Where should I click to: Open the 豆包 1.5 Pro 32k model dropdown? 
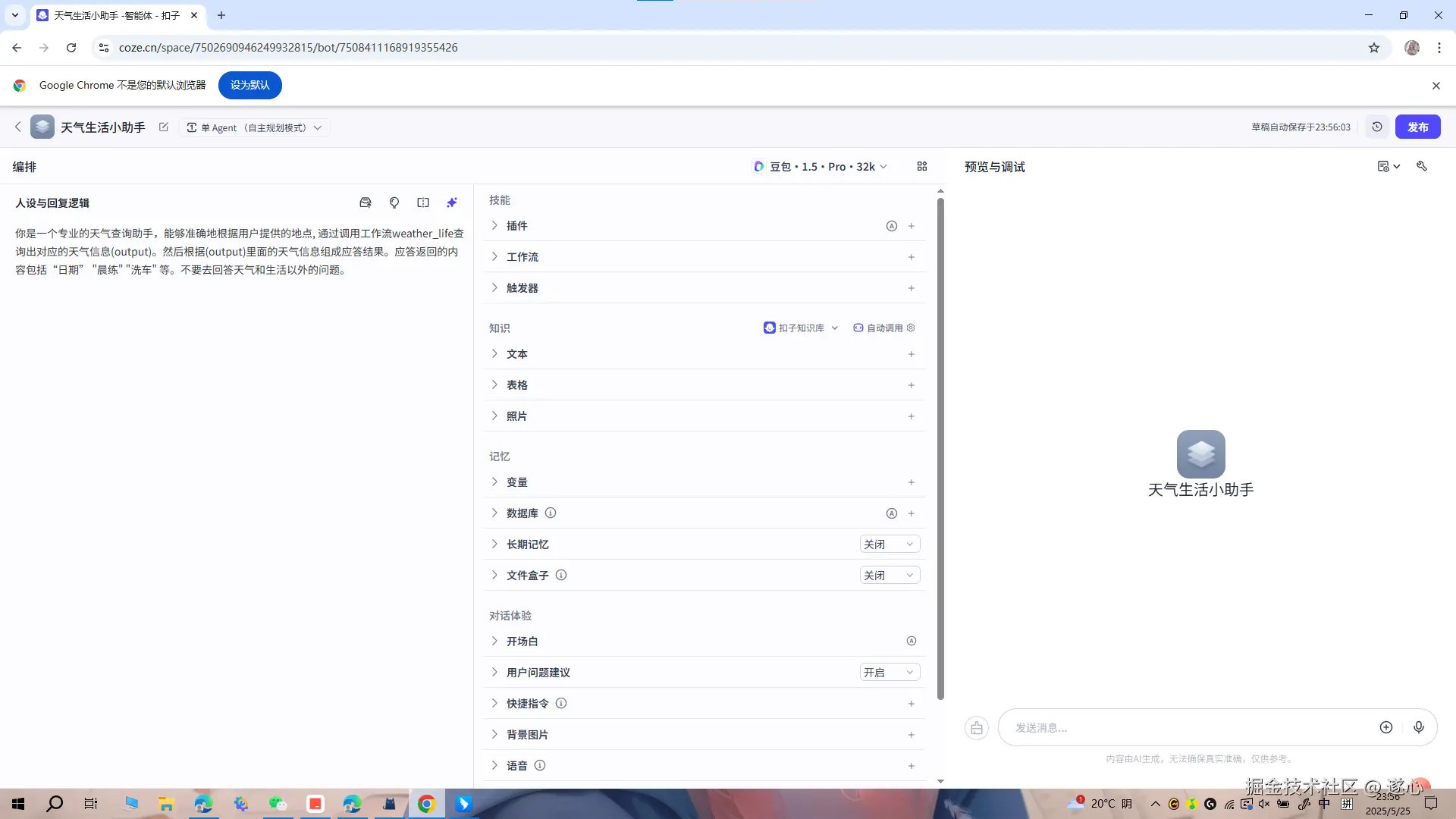coord(821,166)
